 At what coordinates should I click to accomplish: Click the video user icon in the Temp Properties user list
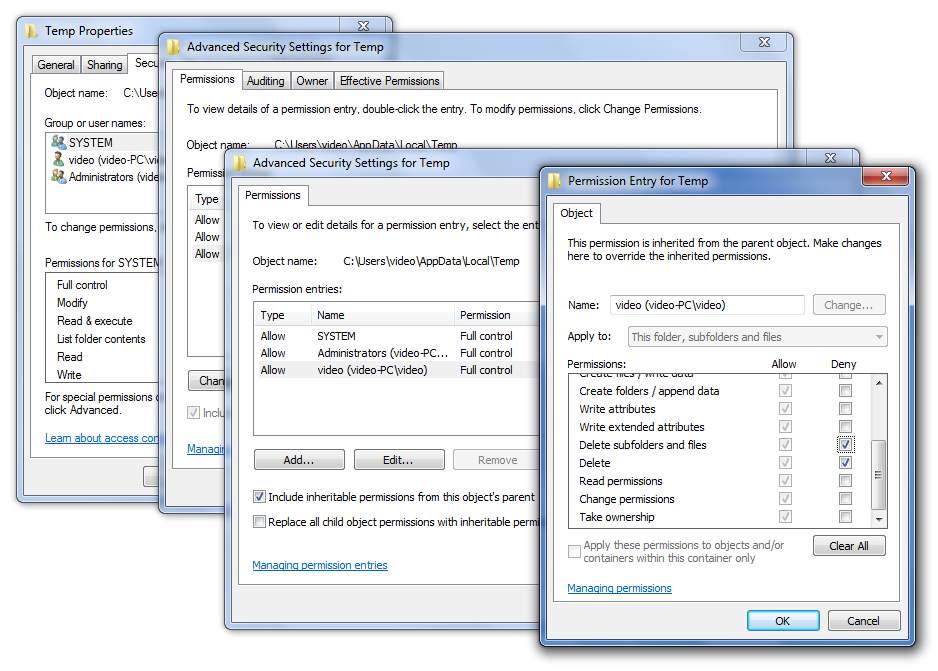pos(58,160)
